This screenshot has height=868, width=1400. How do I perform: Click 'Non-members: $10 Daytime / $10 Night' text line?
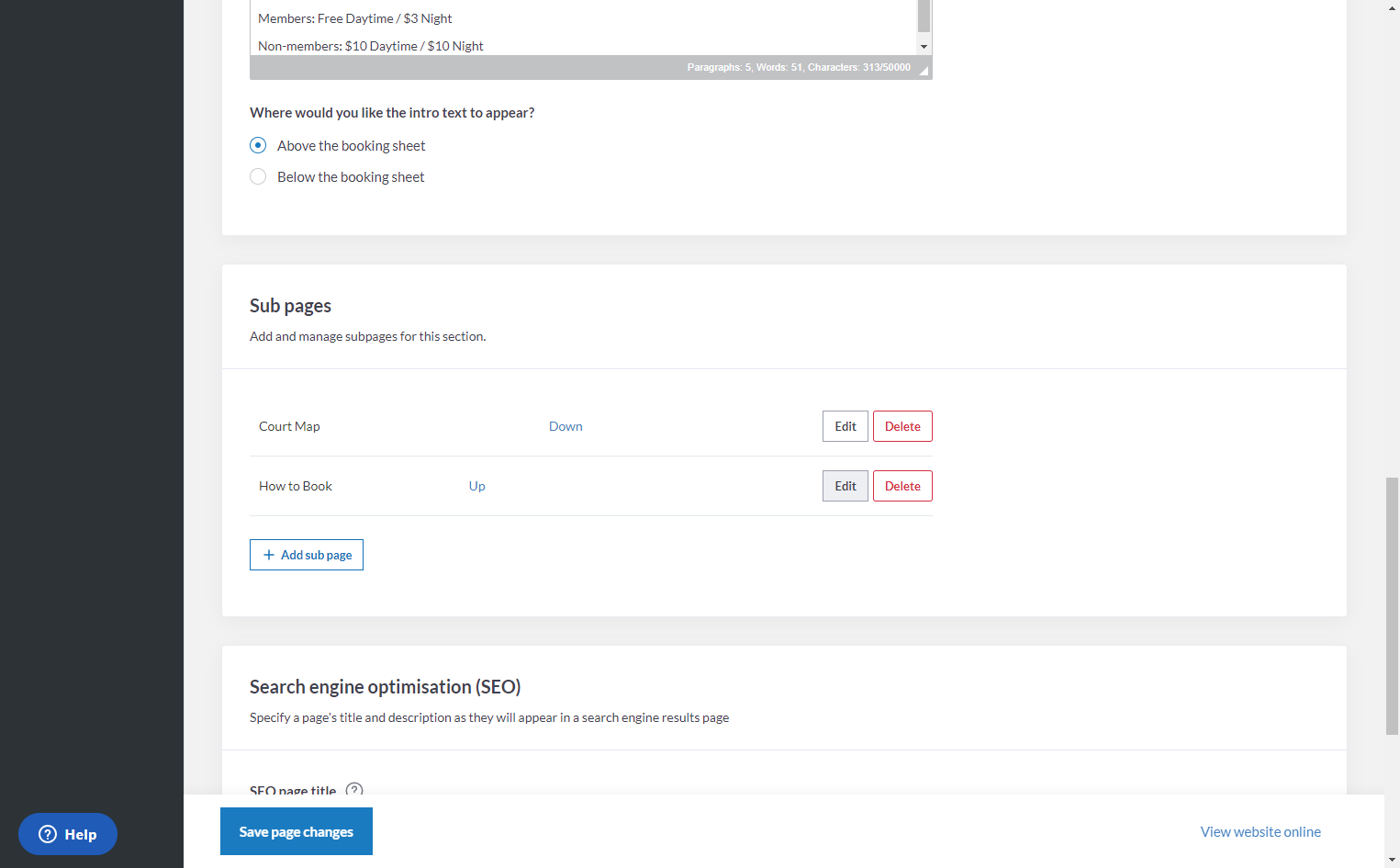click(x=371, y=46)
